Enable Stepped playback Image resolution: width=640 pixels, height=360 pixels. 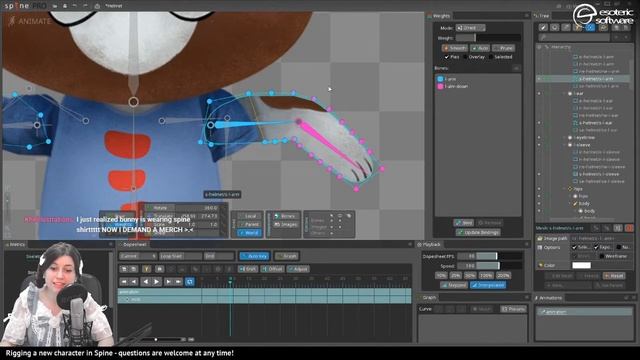pos(454,285)
